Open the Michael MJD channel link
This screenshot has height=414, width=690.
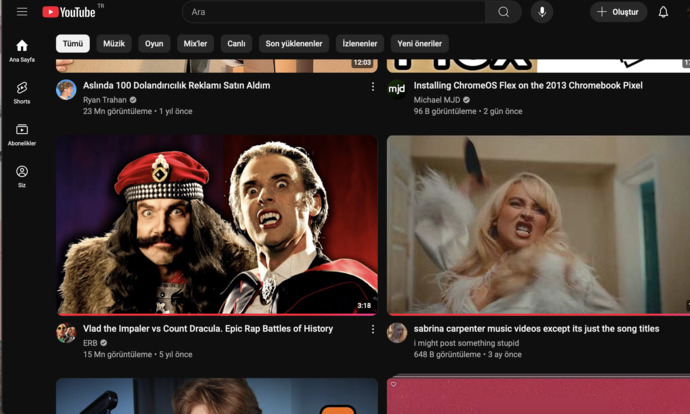click(x=436, y=100)
